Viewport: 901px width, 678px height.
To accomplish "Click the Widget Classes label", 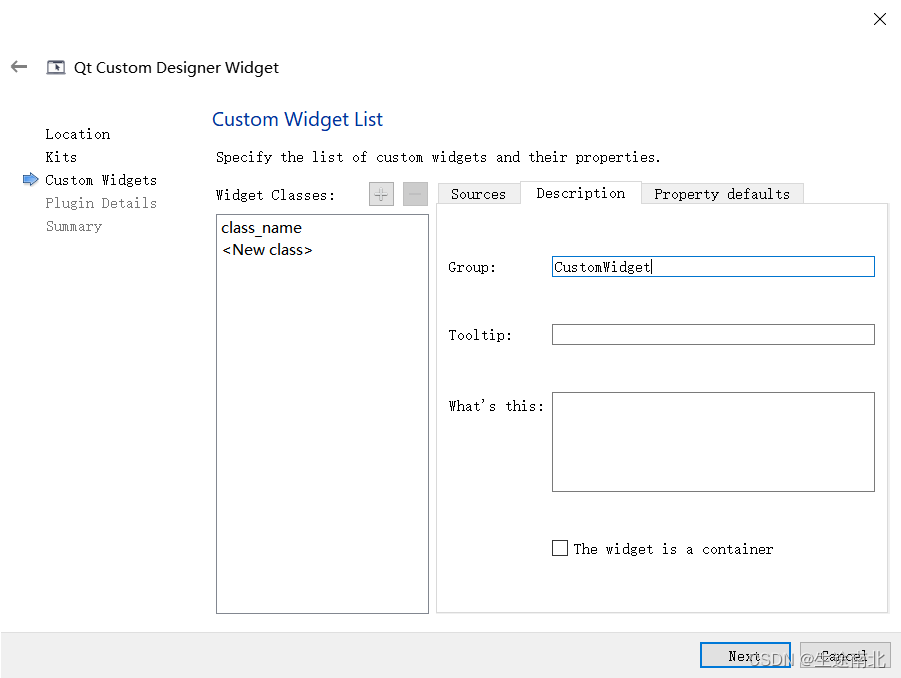I will pyautogui.click(x=275, y=195).
